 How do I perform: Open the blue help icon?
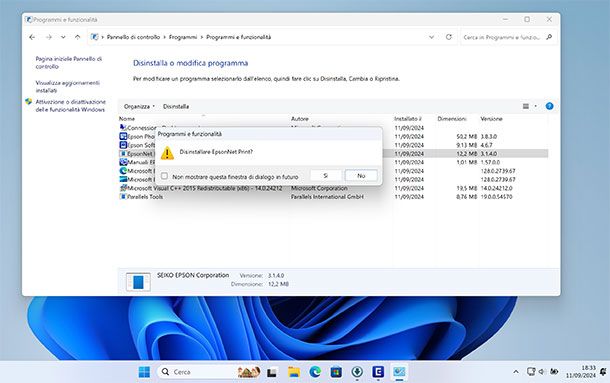(x=549, y=106)
